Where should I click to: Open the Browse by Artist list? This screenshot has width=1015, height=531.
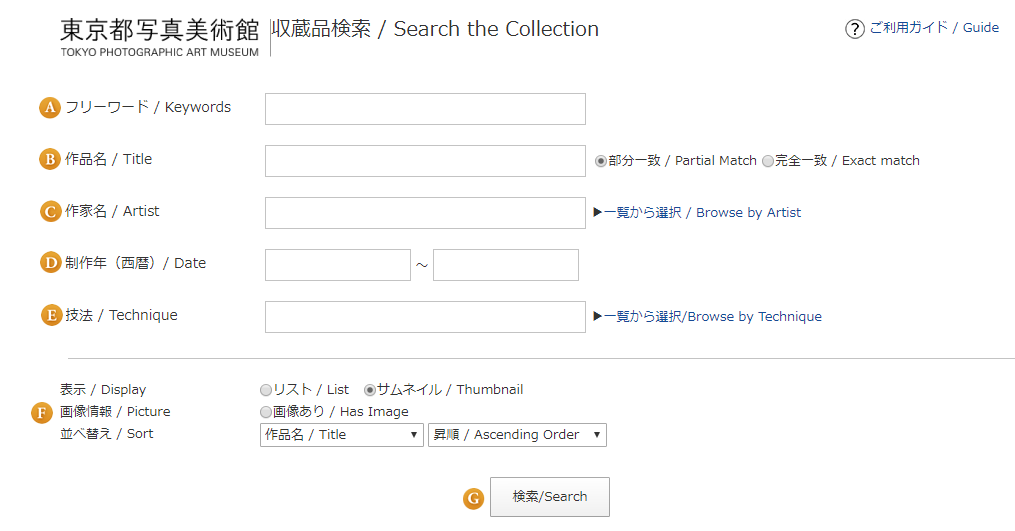(x=702, y=212)
